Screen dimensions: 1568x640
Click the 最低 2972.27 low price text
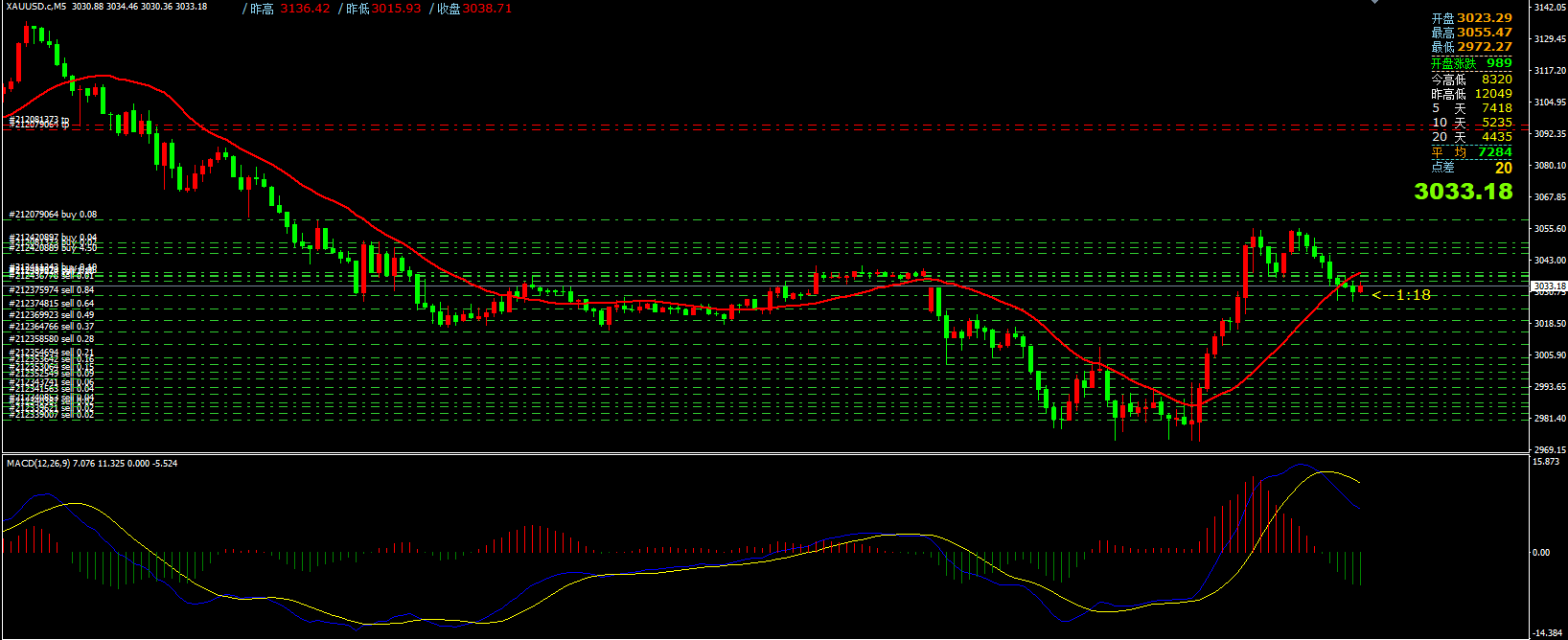point(1471,47)
